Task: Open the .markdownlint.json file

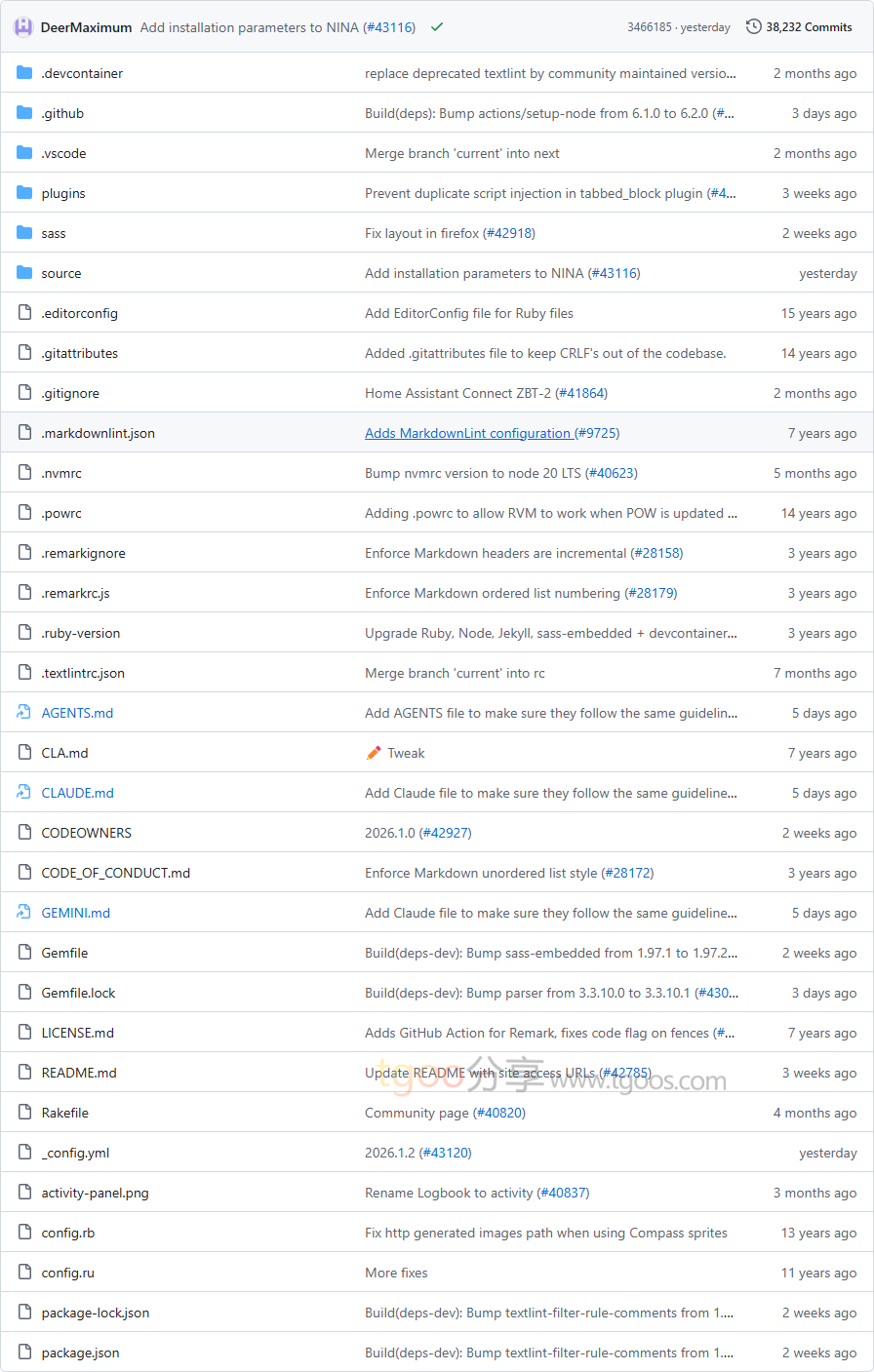Action: (98, 433)
